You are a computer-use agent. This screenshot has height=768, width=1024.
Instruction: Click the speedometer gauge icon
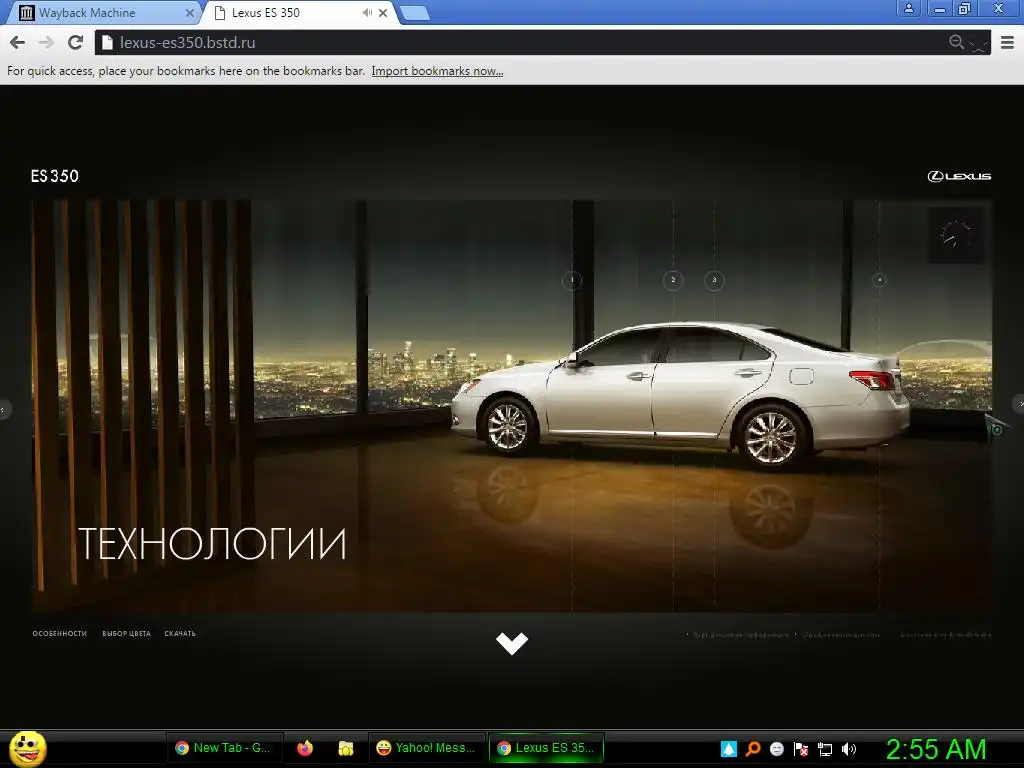(x=955, y=235)
